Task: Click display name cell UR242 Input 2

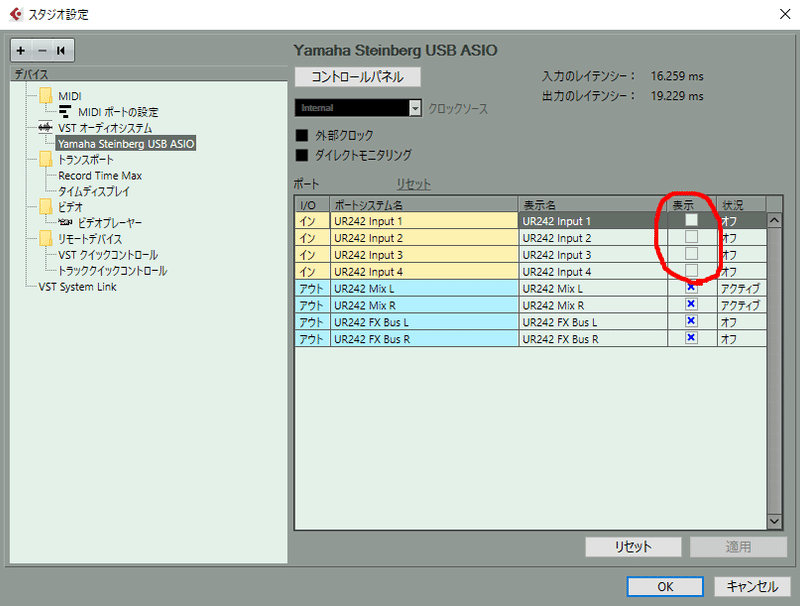Action: pos(593,238)
